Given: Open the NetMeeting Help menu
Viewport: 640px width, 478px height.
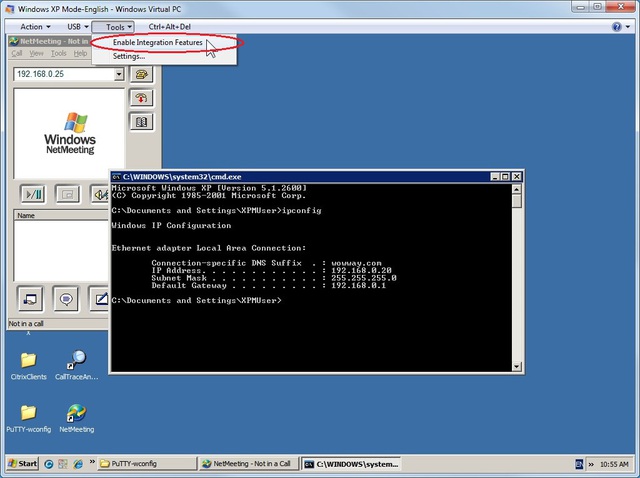Looking at the screenshot, I should click(80, 53).
